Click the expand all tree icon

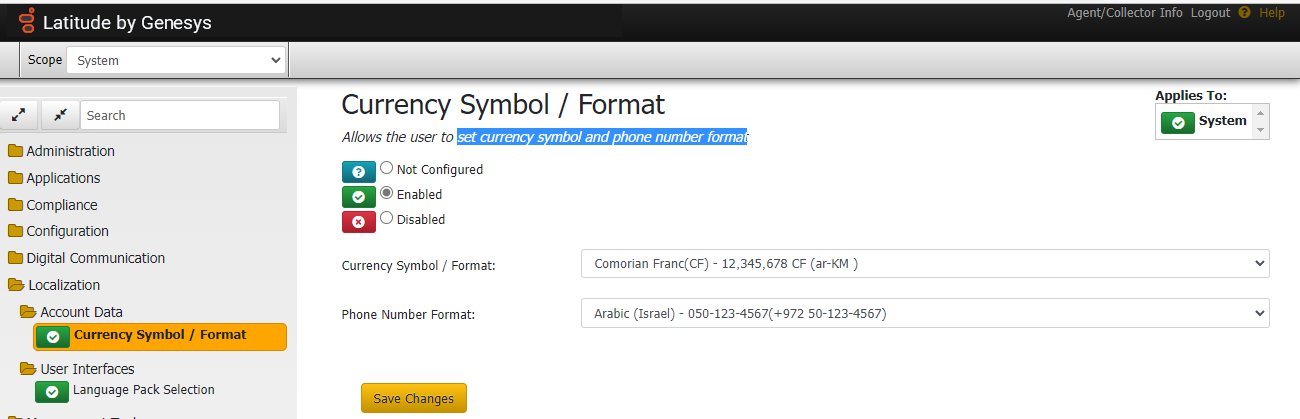click(19, 115)
